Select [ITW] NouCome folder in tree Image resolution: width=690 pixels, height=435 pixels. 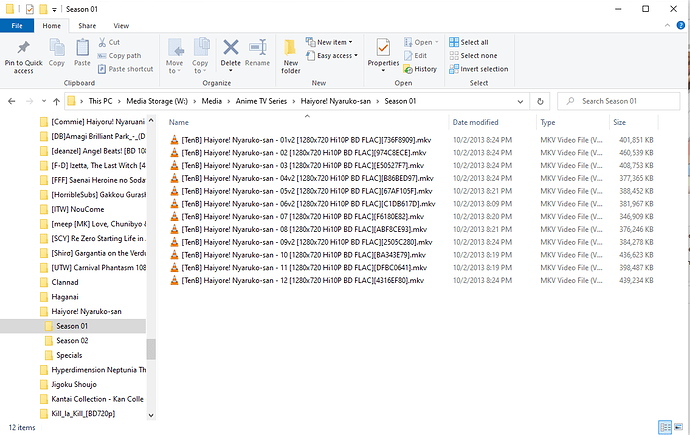click(x=78, y=209)
